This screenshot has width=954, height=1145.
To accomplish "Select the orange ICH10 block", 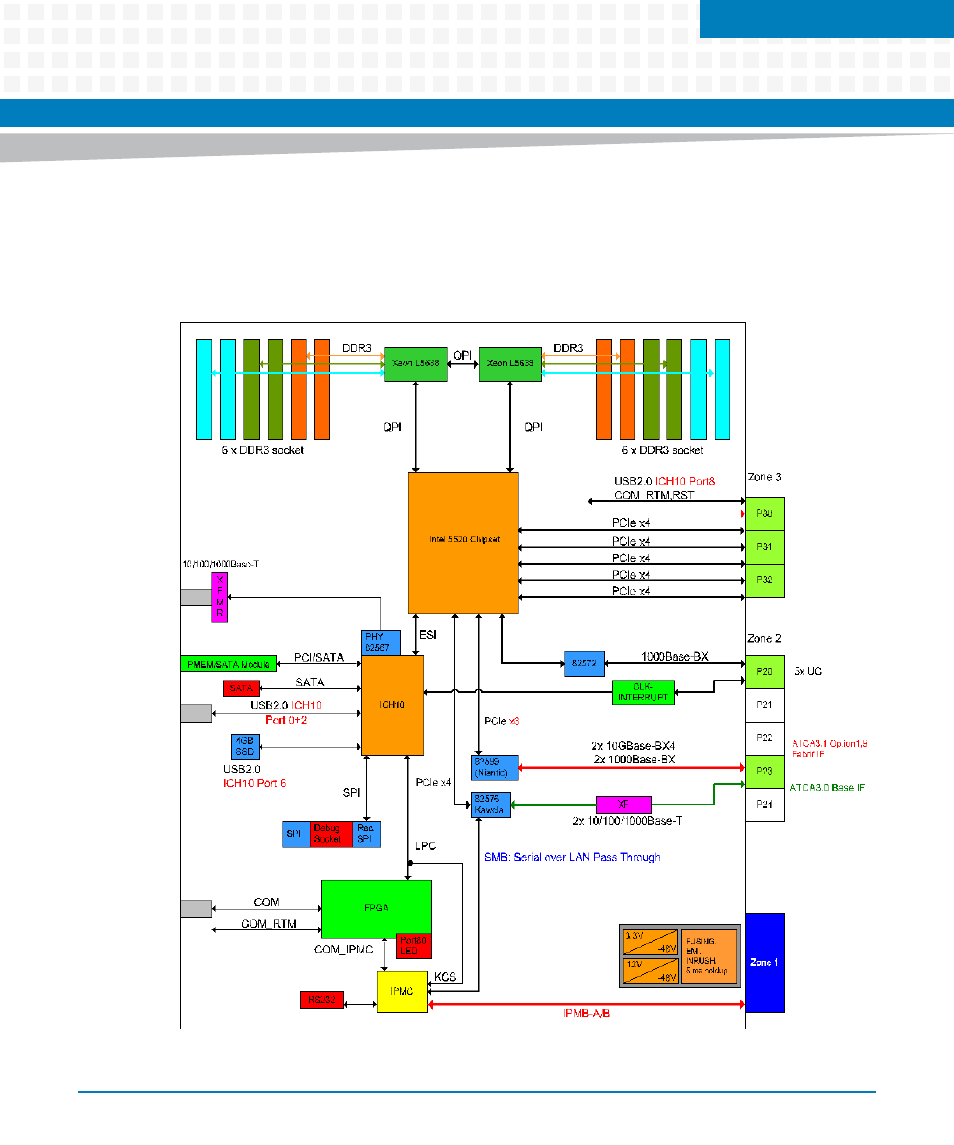I will [x=392, y=705].
